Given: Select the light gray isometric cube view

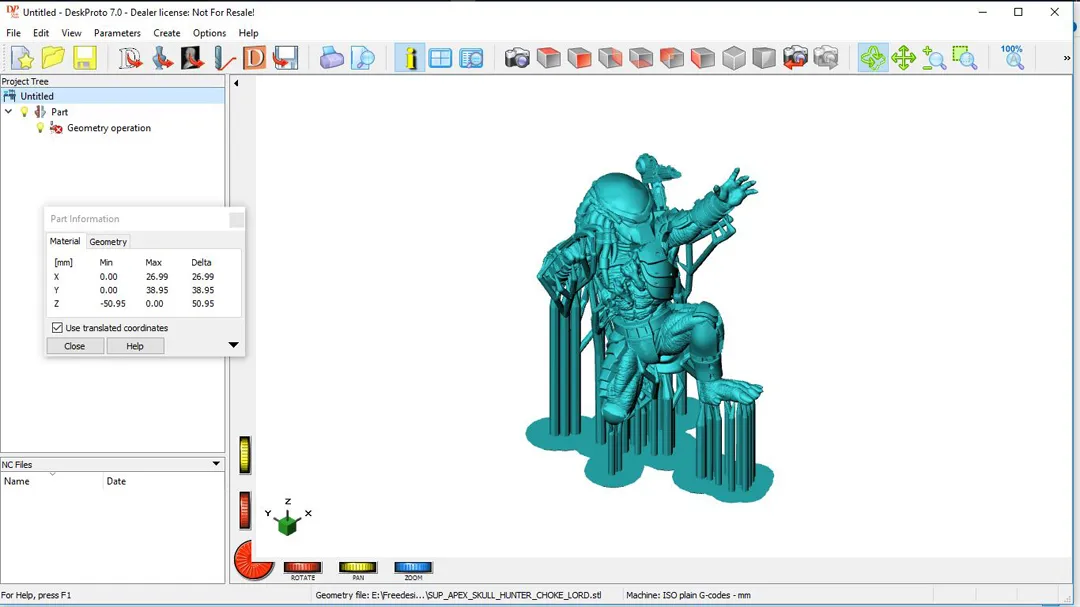Looking at the screenshot, I should click(x=734, y=58).
